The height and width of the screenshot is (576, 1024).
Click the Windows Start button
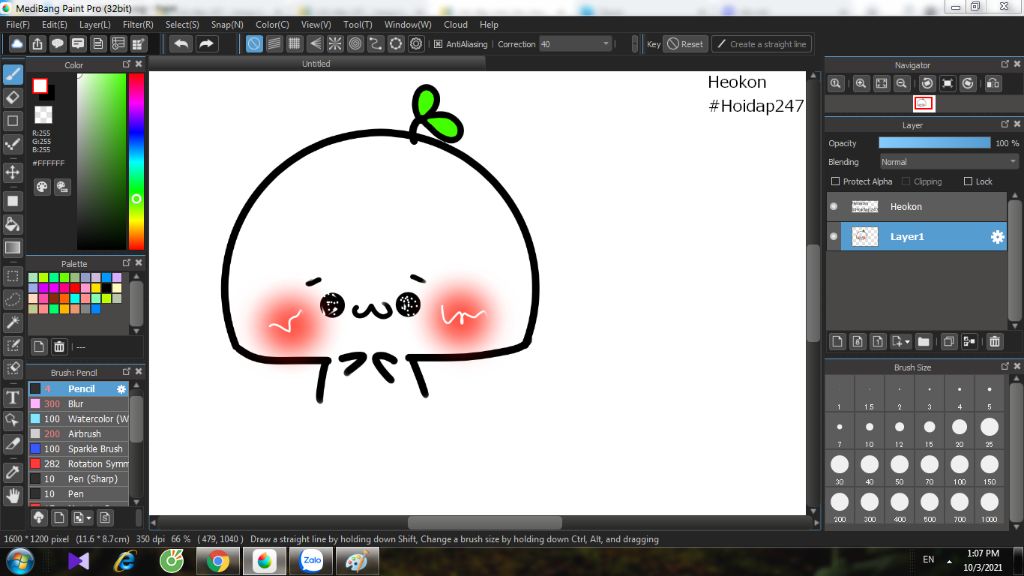coord(20,561)
